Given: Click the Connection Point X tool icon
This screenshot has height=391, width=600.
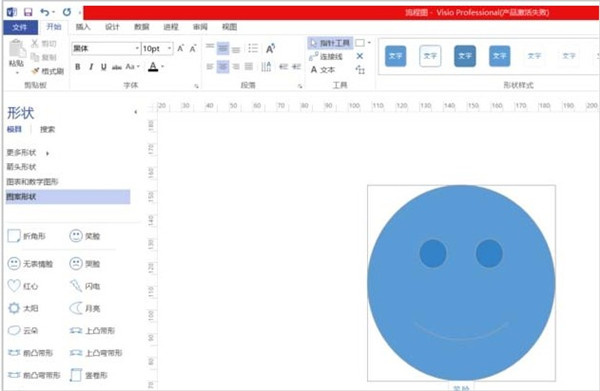Looking at the screenshot, I should point(360,56).
